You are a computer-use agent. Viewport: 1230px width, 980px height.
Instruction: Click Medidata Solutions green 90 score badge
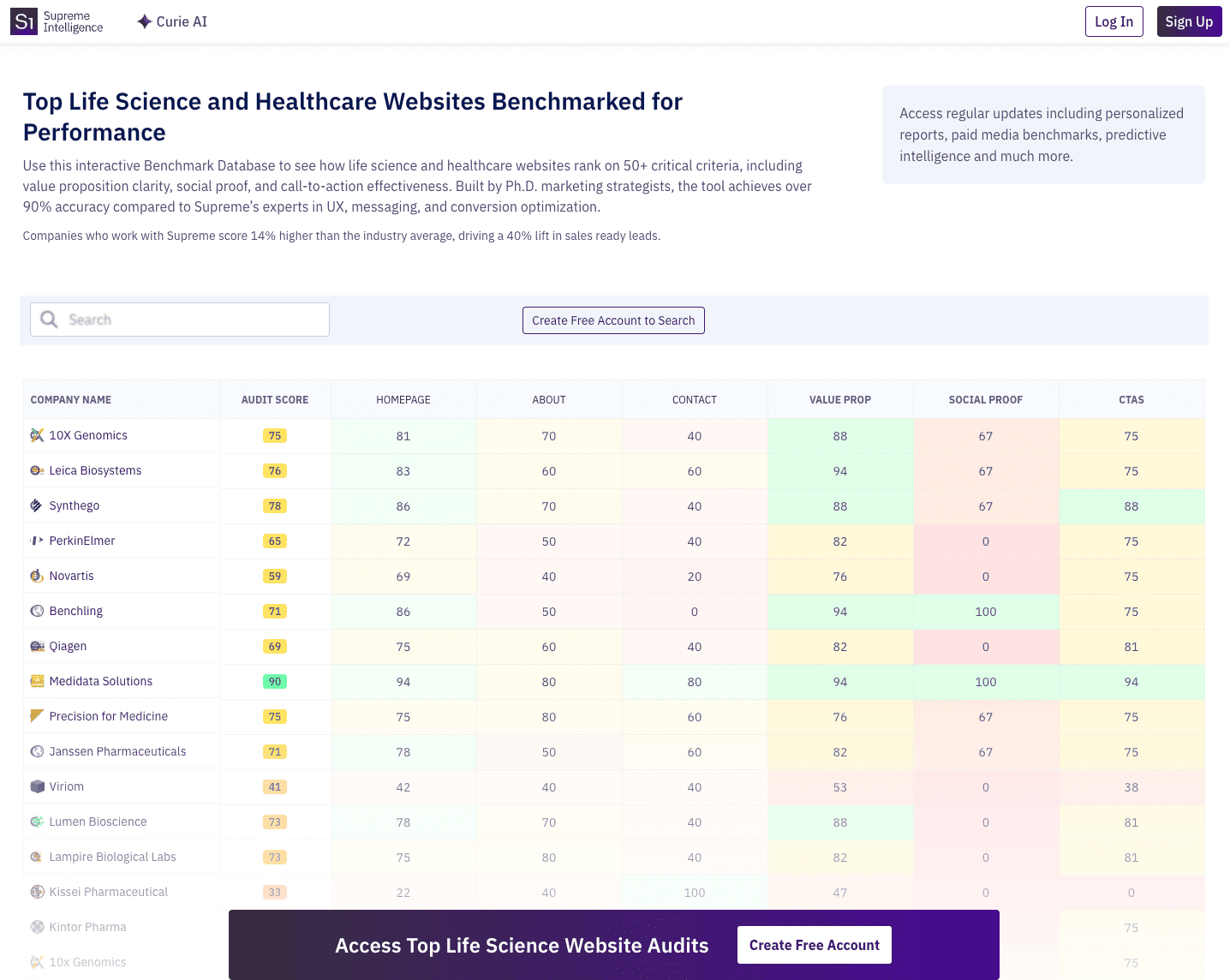274,682
